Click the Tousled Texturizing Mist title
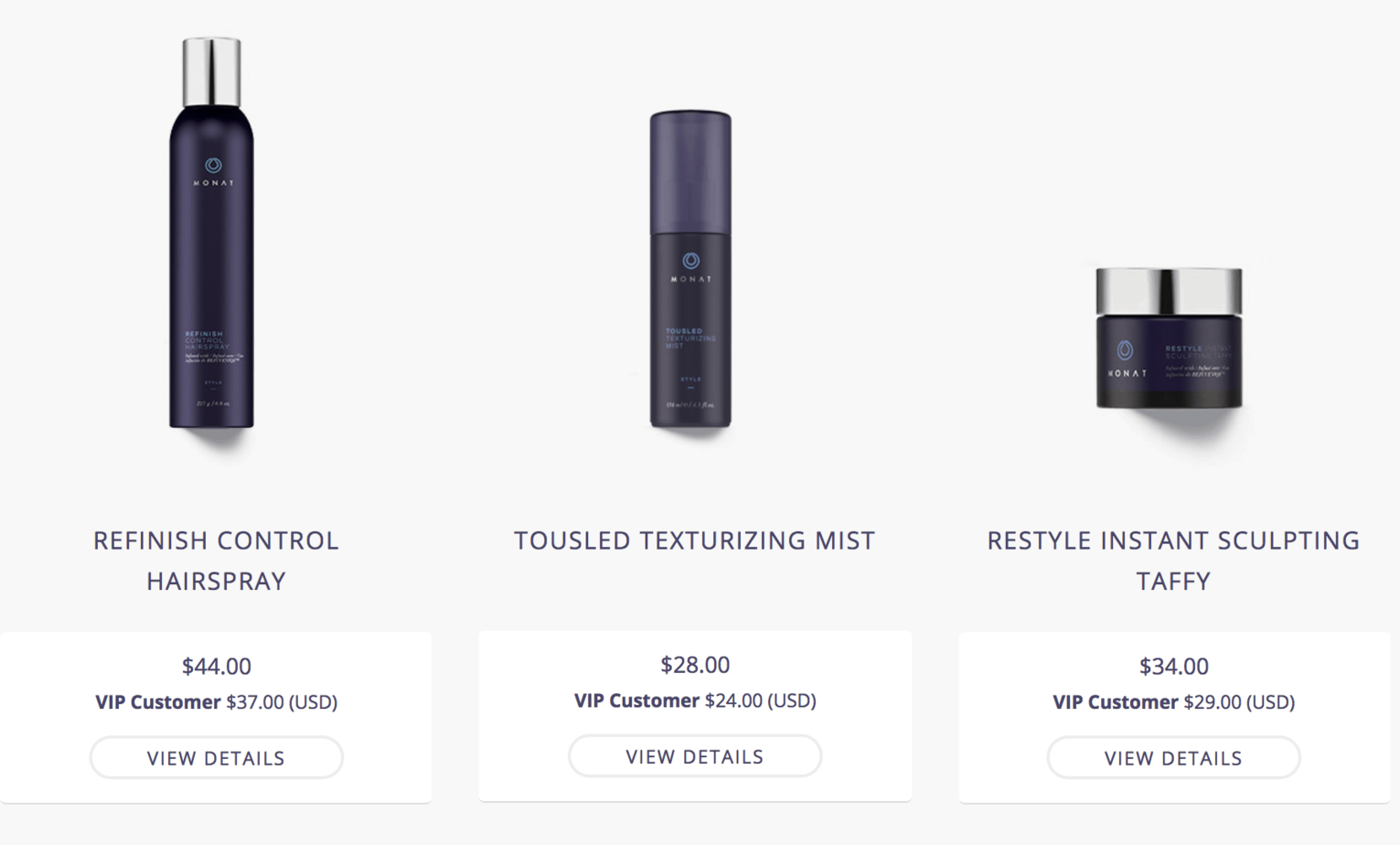Image resolution: width=1400 pixels, height=845 pixels. tap(695, 540)
